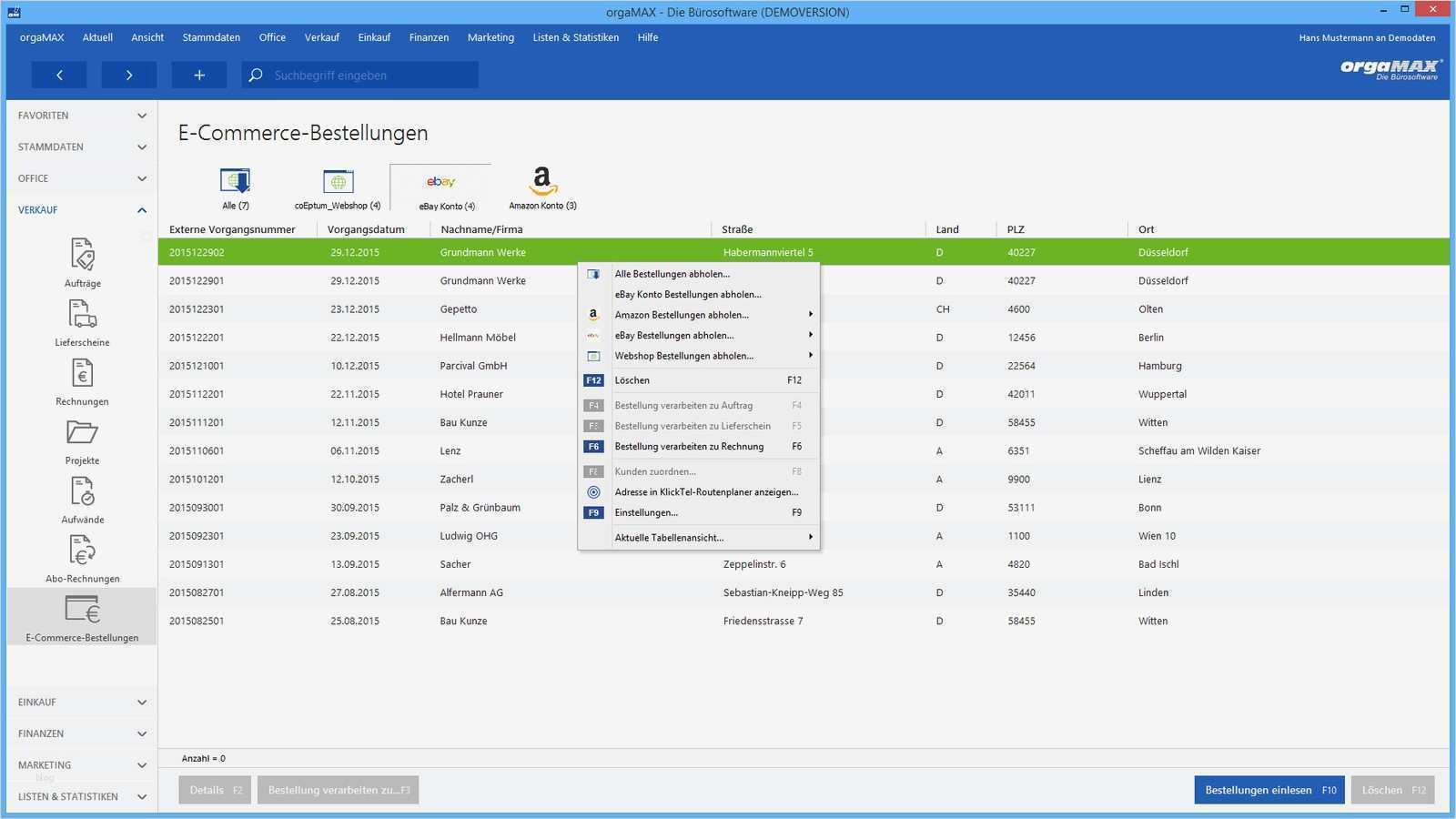Open Amazon Bestellungen abholen submenu
This screenshot has height=819, width=1456.
699,315
